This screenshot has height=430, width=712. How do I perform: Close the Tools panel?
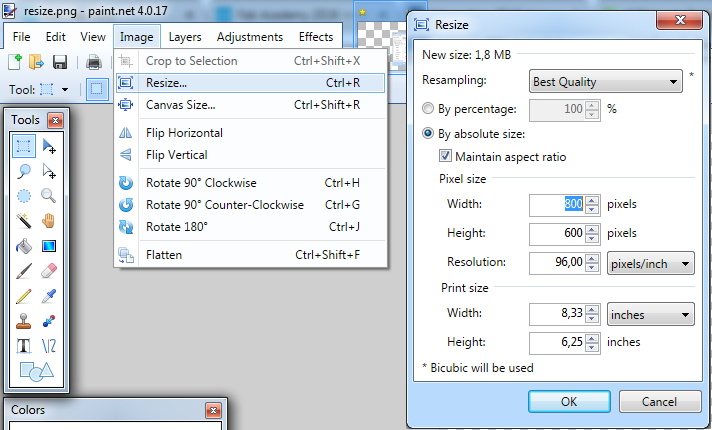pyautogui.click(x=55, y=120)
